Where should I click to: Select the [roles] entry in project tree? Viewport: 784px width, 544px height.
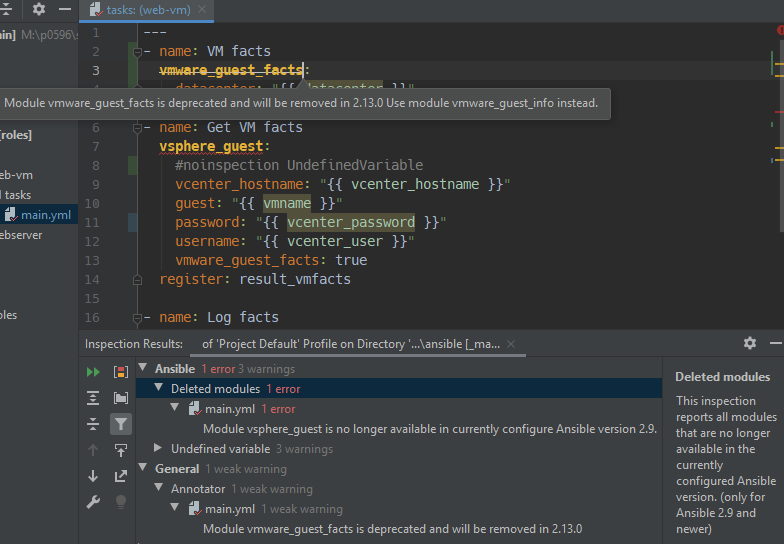pyautogui.click(x=16, y=135)
